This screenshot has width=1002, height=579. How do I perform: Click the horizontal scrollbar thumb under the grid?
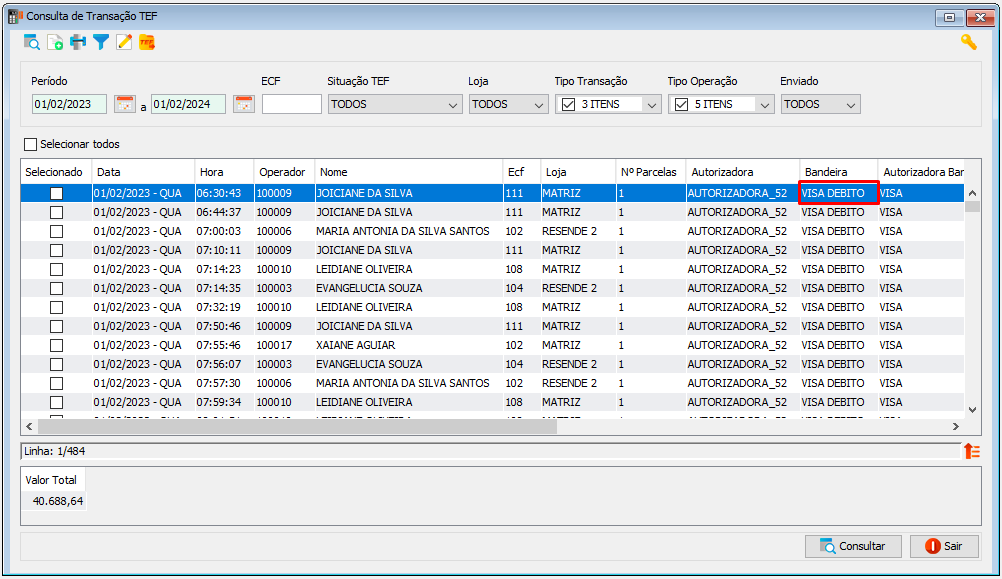pyautogui.click(x=297, y=426)
